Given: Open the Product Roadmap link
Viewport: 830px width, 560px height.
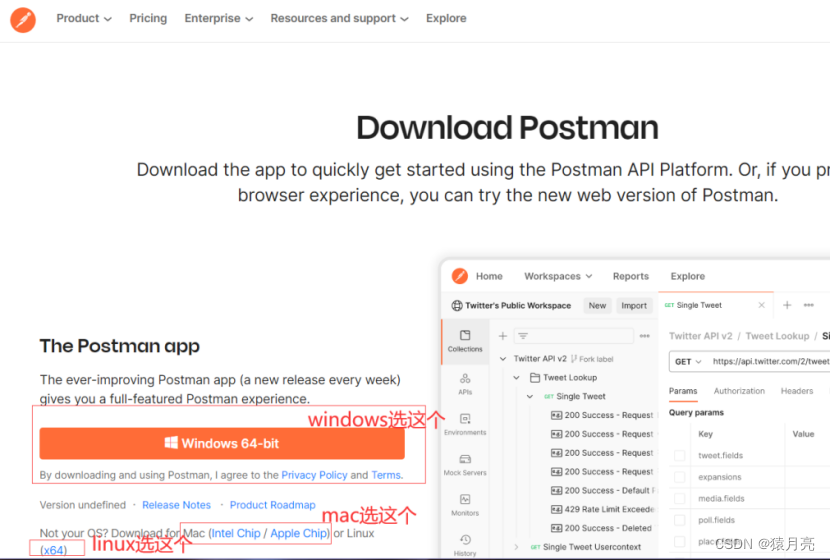Looking at the screenshot, I should point(273,505).
